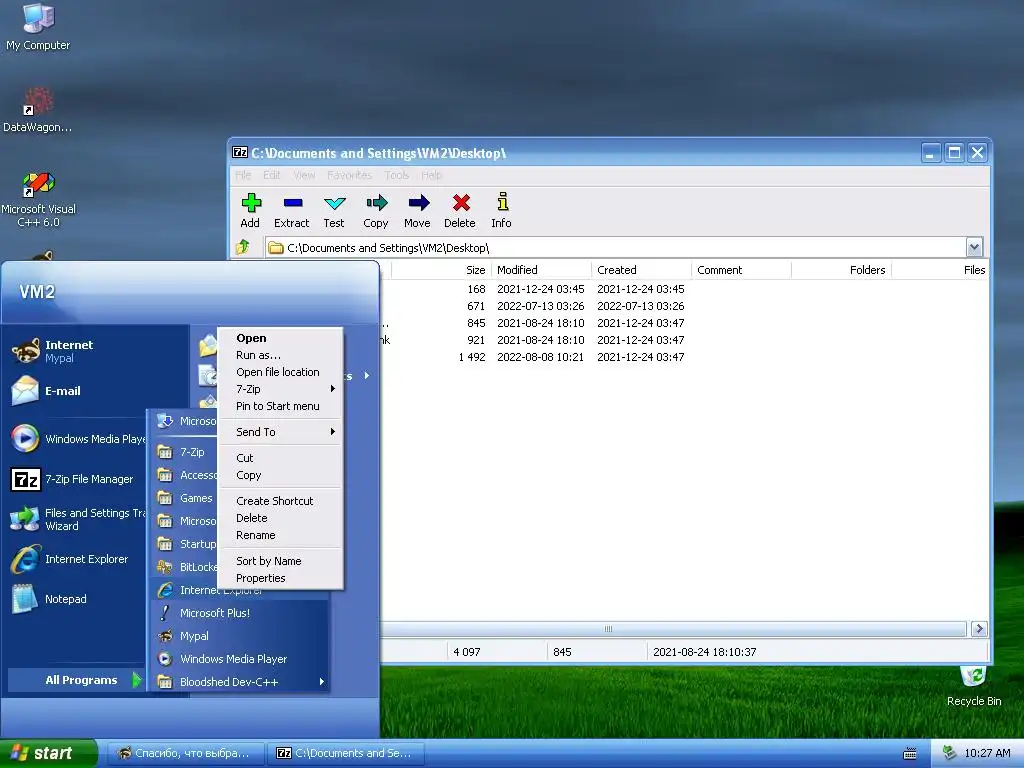1024x768 pixels.
Task: Select the row modified 2022-07-13 03:26
Action: tap(684, 306)
